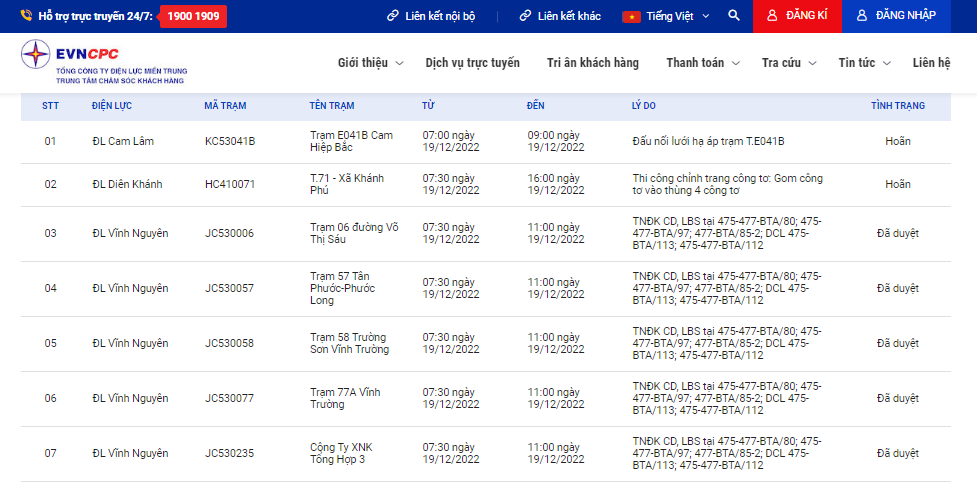Select station code KC53041B in row 01

pos(230,141)
